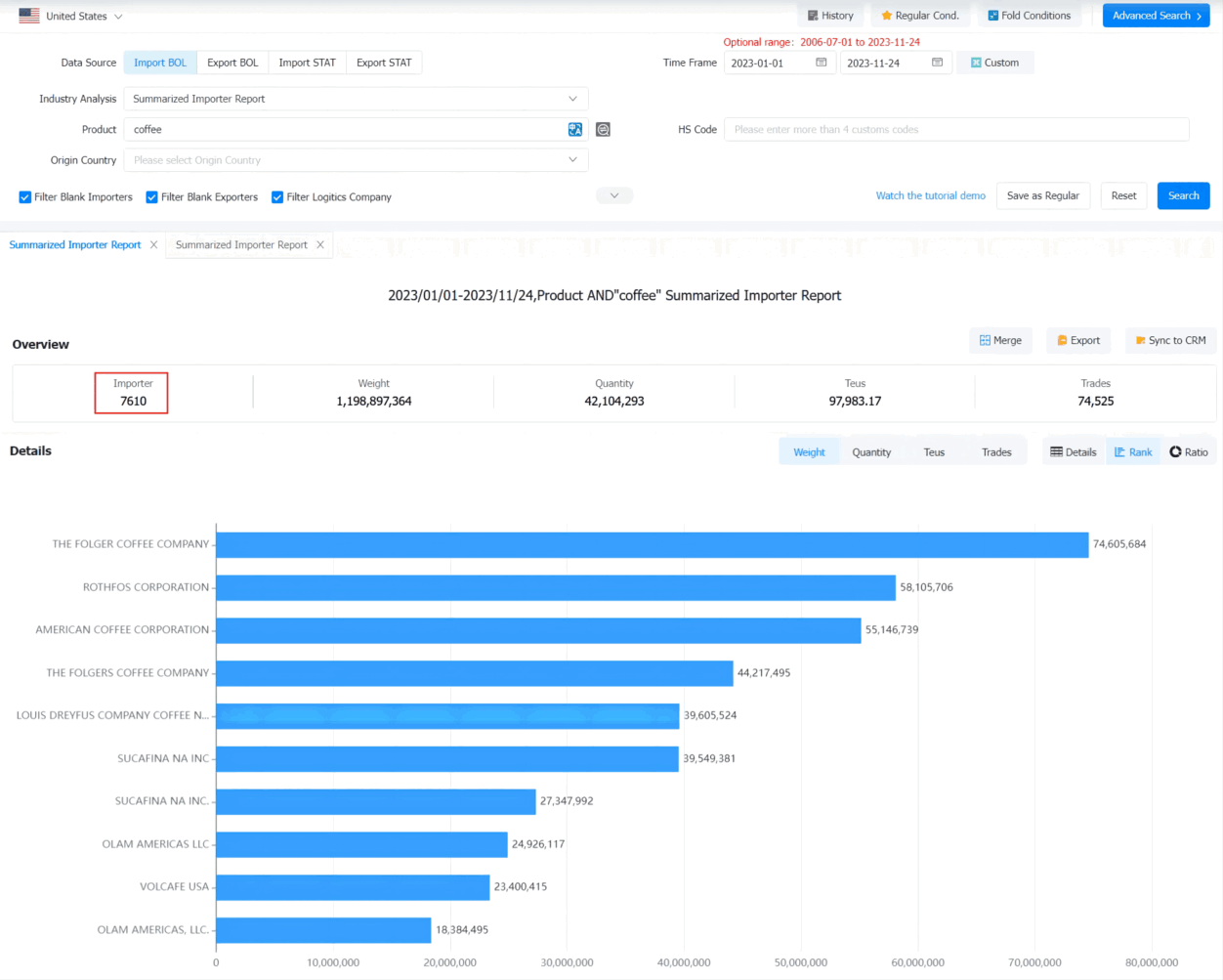Image resolution: width=1223 pixels, height=980 pixels.
Task: Click the search-helper icon beside the Product field
Action: tap(603, 129)
